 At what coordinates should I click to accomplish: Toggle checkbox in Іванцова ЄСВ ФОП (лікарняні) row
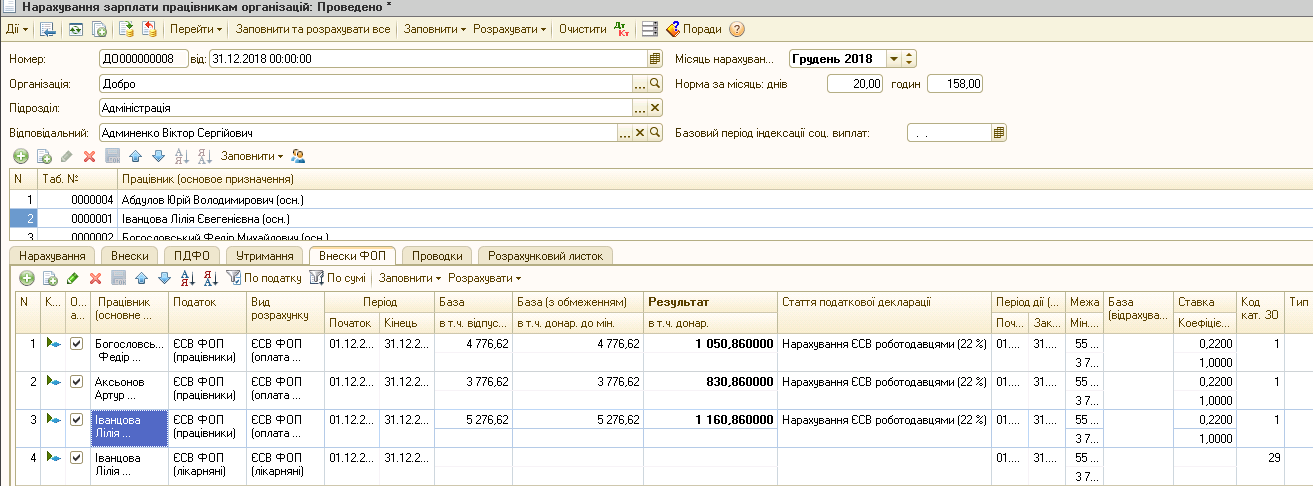tap(78, 458)
